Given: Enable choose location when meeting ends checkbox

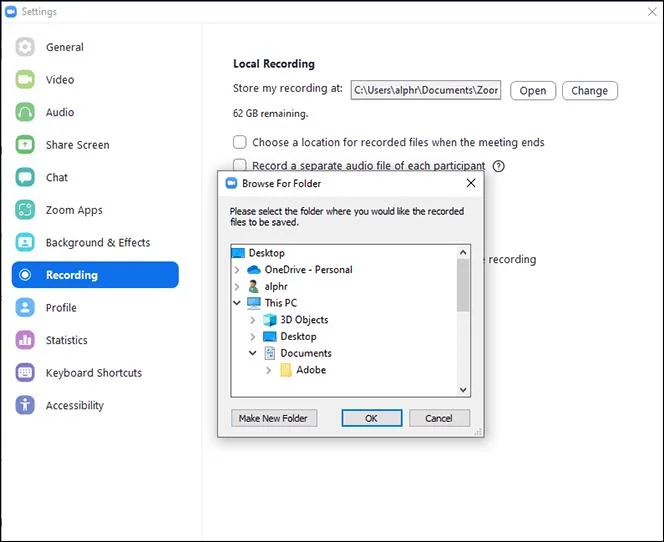Looking at the screenshot, I should (240, 142).
